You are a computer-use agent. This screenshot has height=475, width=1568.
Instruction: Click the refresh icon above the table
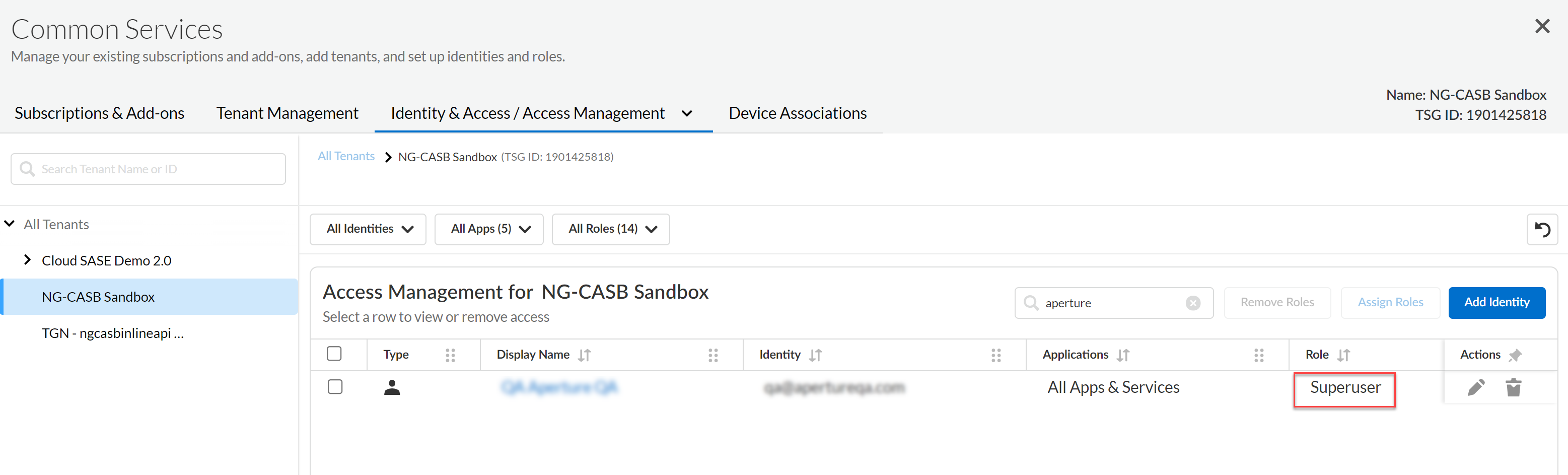point(1542,230)
